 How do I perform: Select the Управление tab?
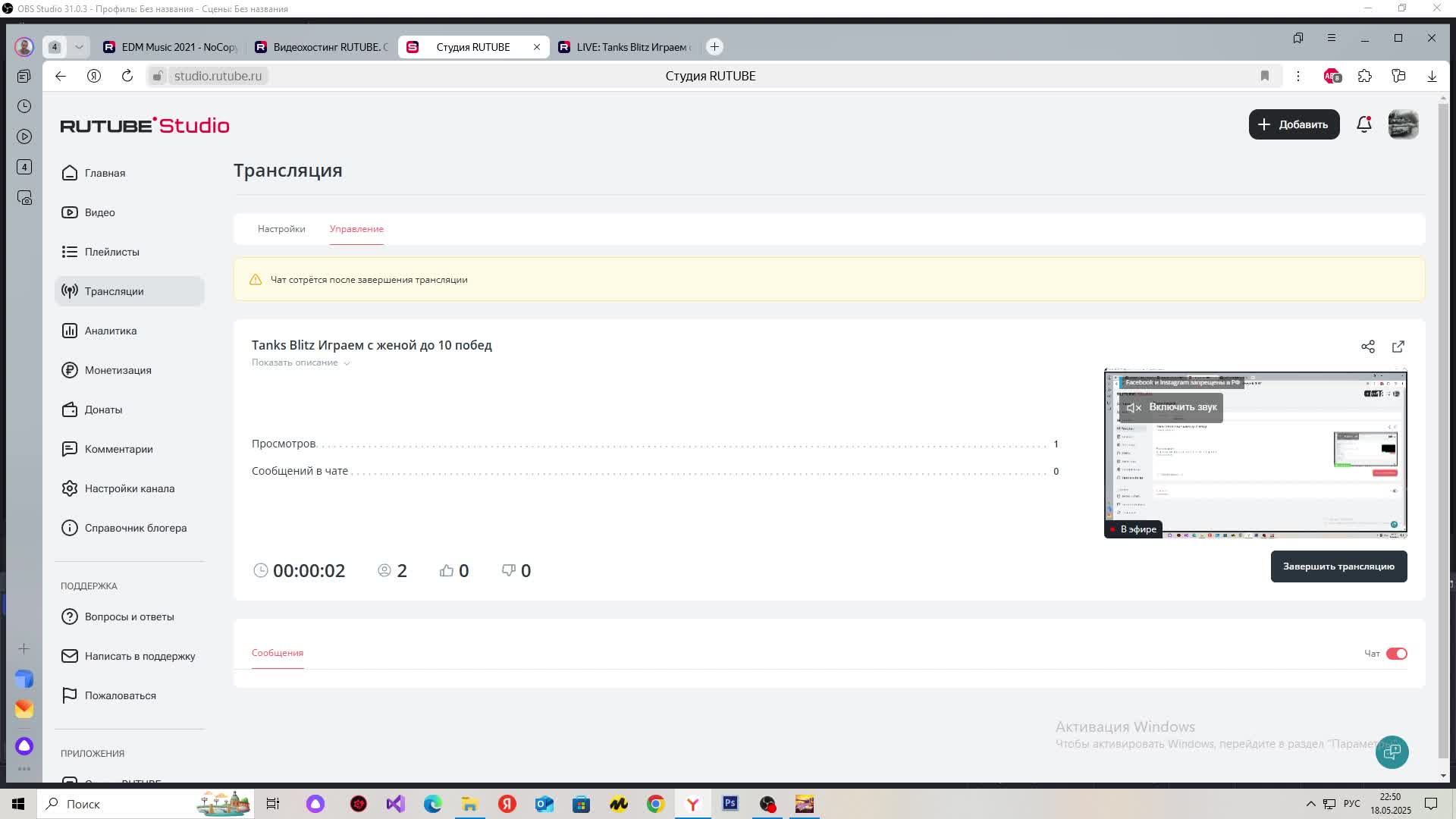point(356,229)
